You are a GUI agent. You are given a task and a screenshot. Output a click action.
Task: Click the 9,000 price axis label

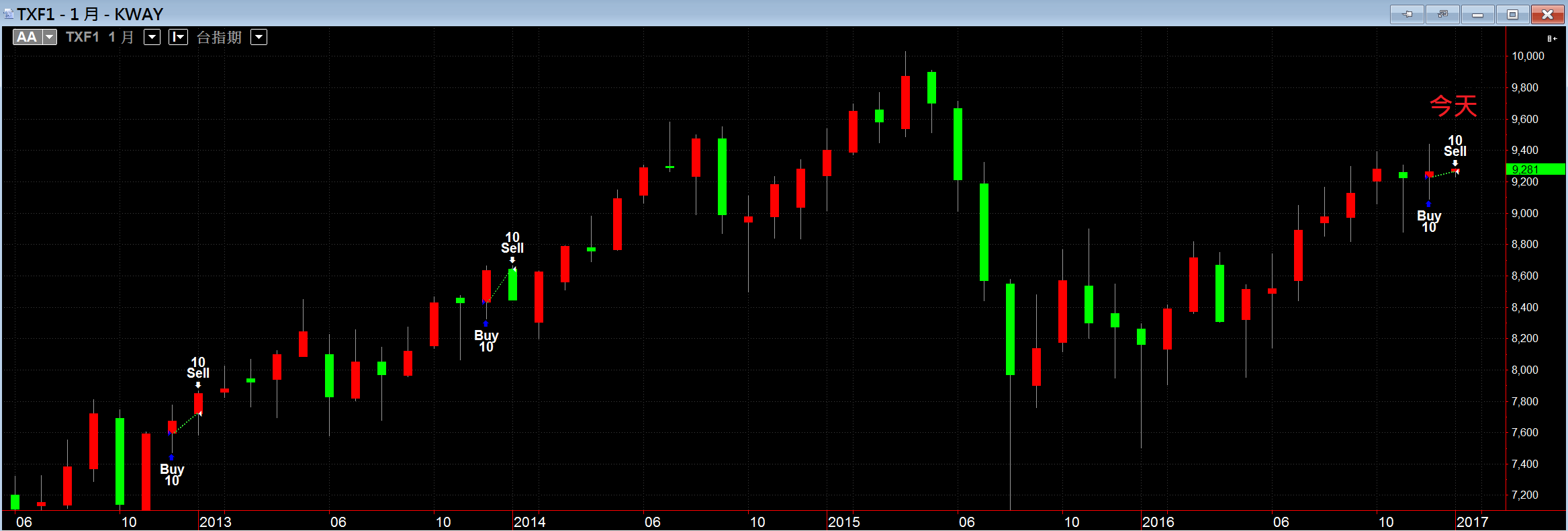[1524, 213]
